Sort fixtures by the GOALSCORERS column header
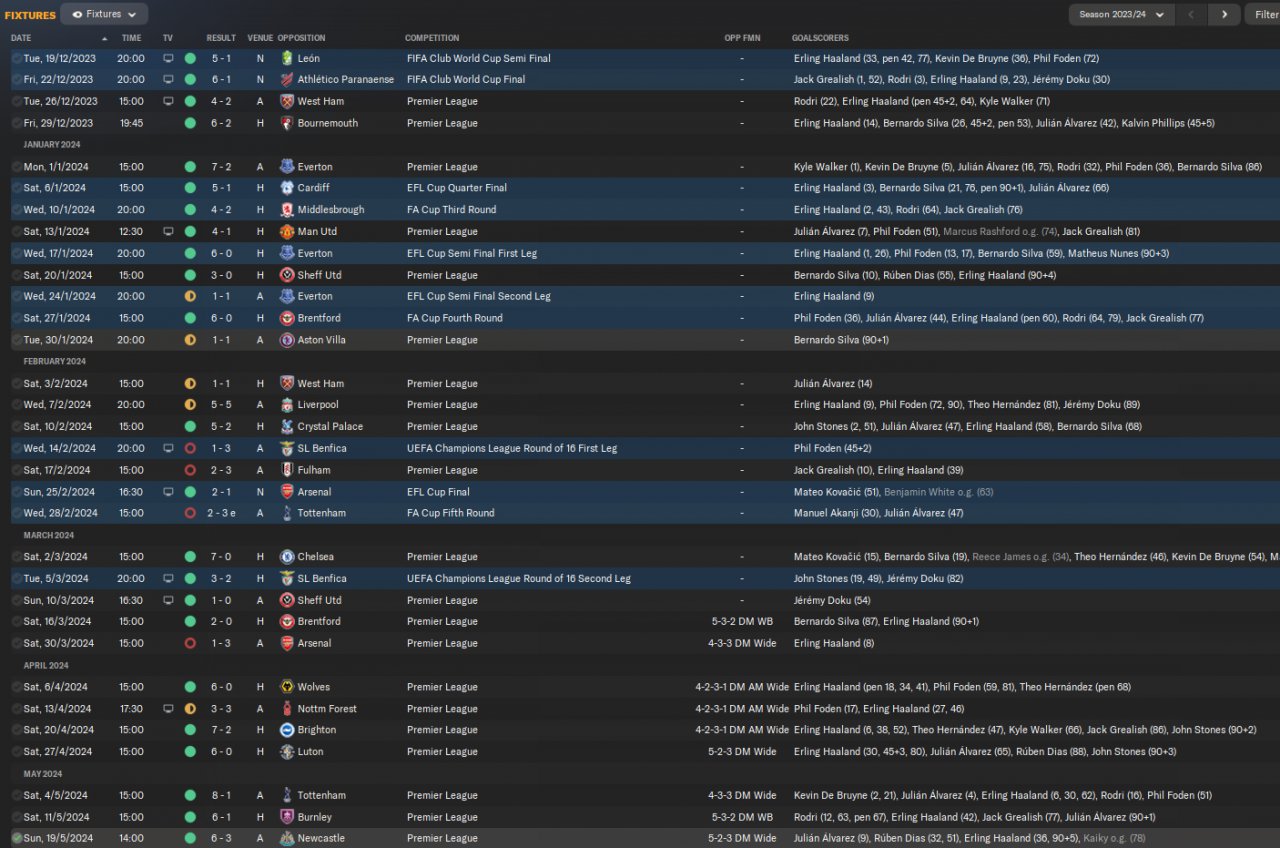The width and height of the screenshot is (1280, 848). click(822, 38)
